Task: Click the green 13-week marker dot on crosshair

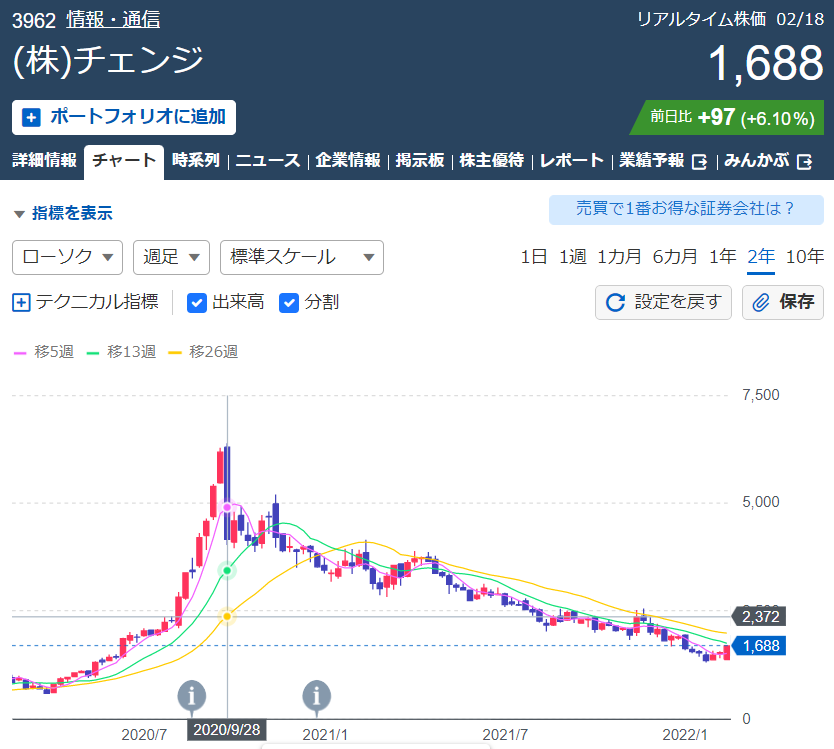Action: click(227, 571)
